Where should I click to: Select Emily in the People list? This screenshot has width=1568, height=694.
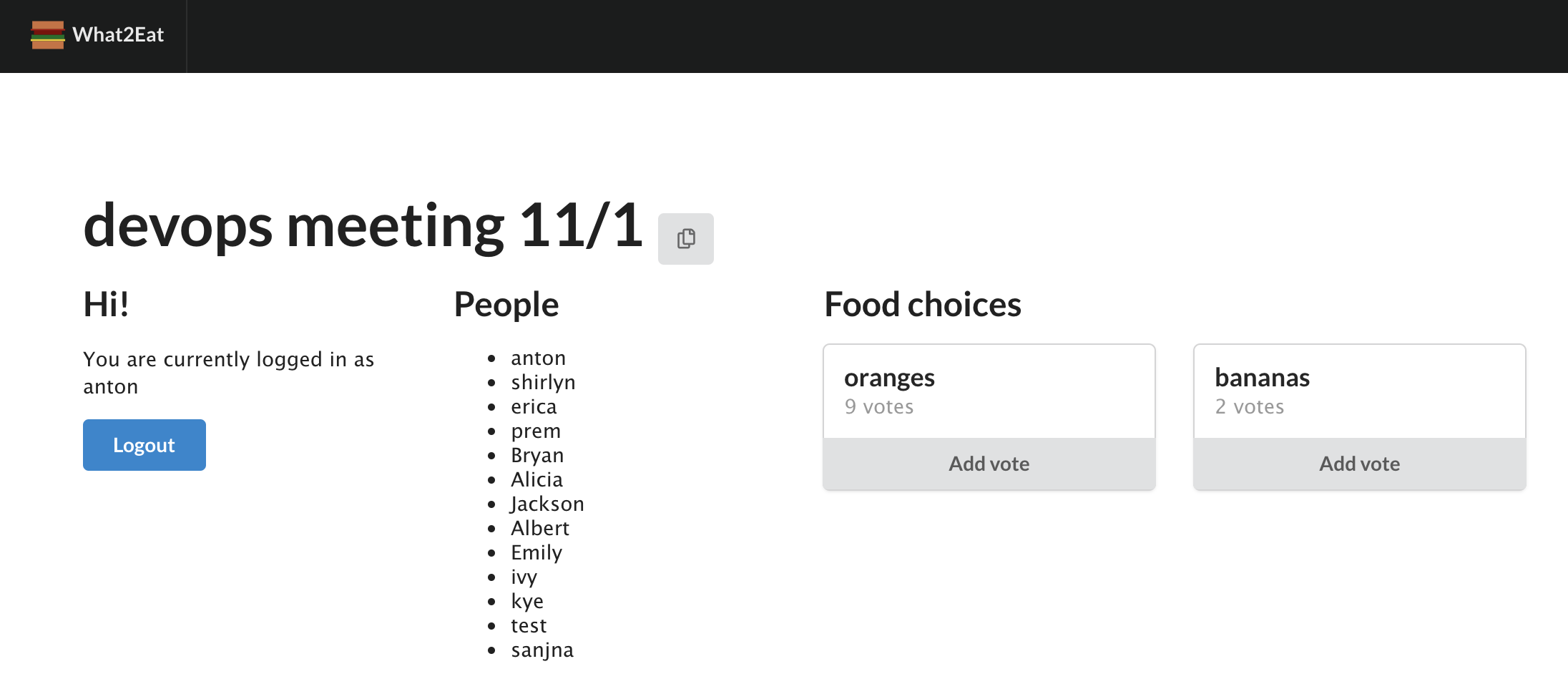pos(536,553)
